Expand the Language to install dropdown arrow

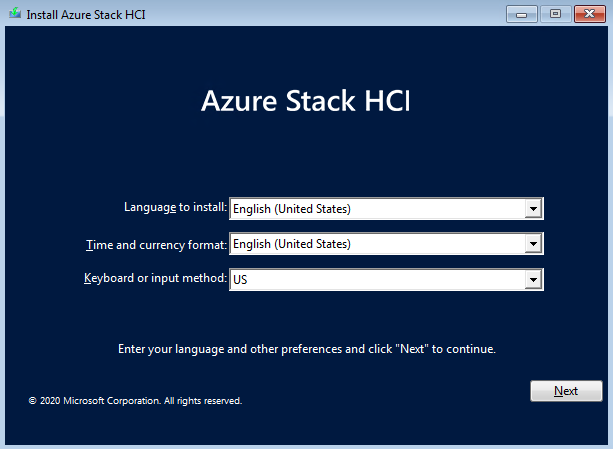tap(533, 209)
